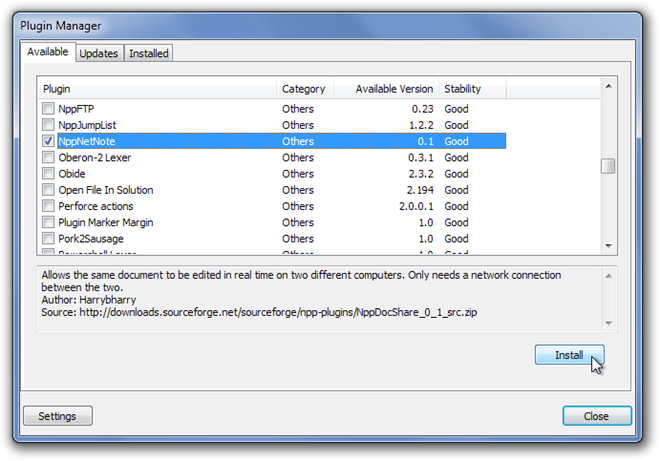Select the NppFTP row name

76,109
